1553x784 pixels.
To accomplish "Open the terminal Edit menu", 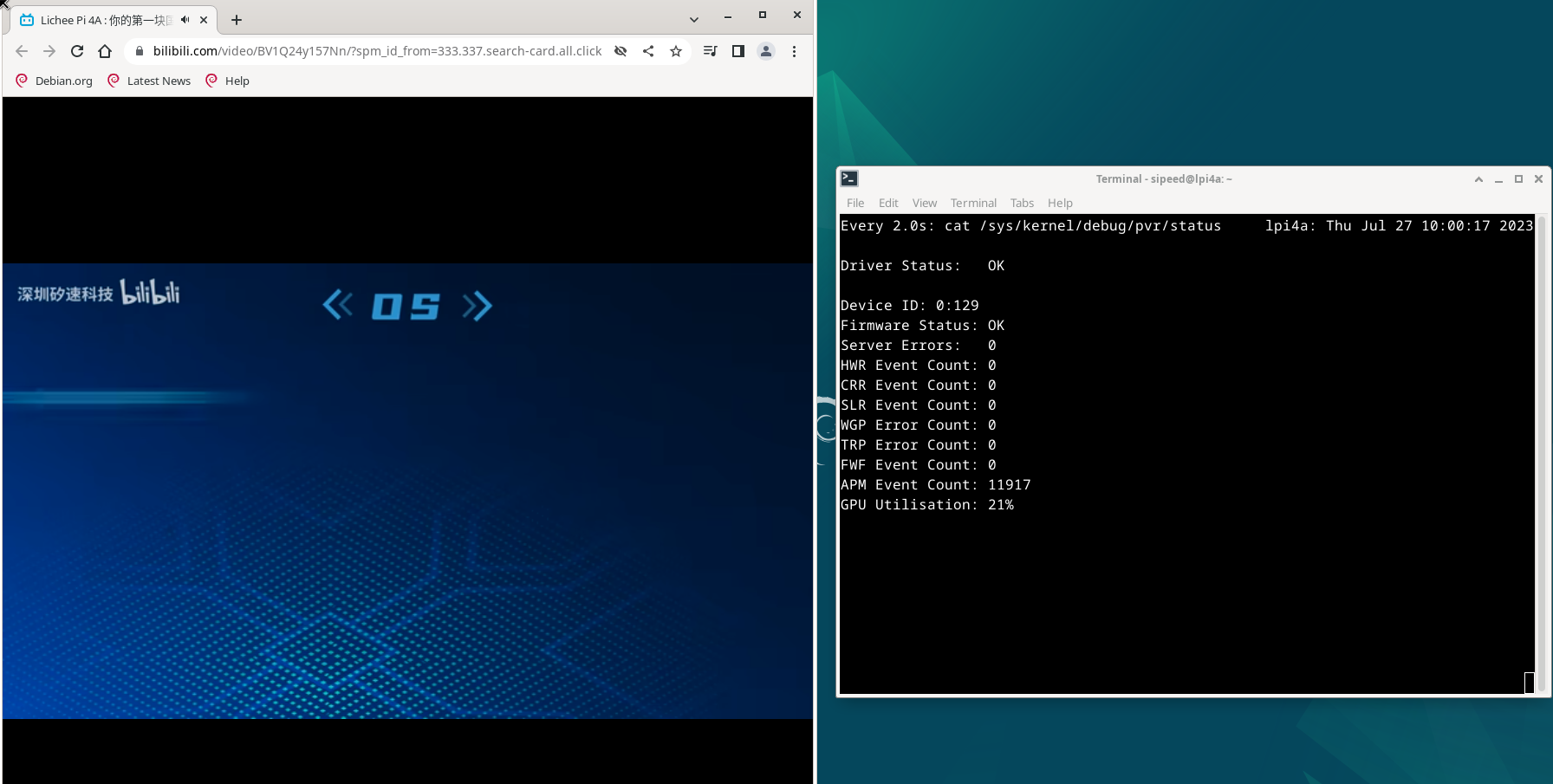I will click(x=888, y=203).
